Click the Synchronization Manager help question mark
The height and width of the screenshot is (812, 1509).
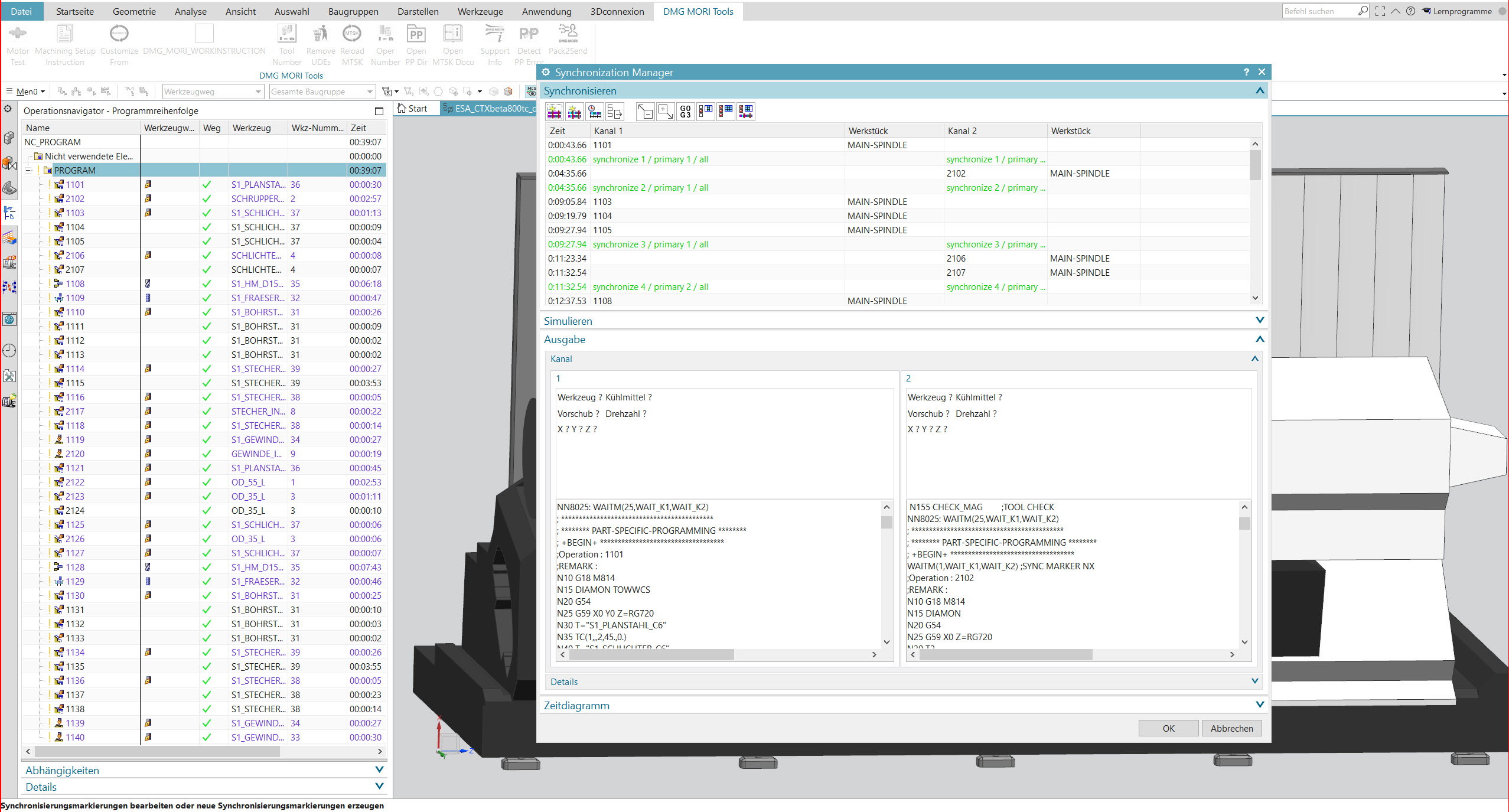click(x=1247, y=72)
